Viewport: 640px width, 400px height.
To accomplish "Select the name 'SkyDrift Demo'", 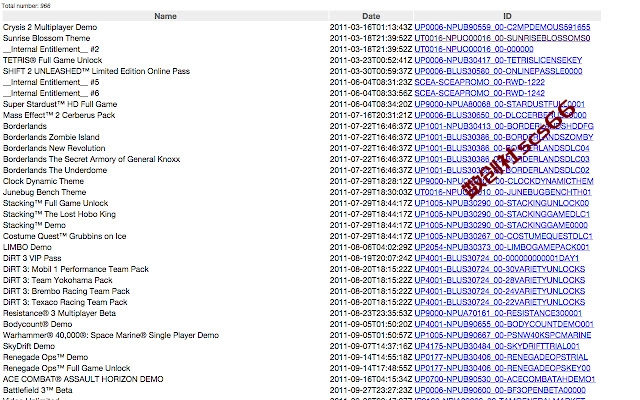I will click(29, 347).
